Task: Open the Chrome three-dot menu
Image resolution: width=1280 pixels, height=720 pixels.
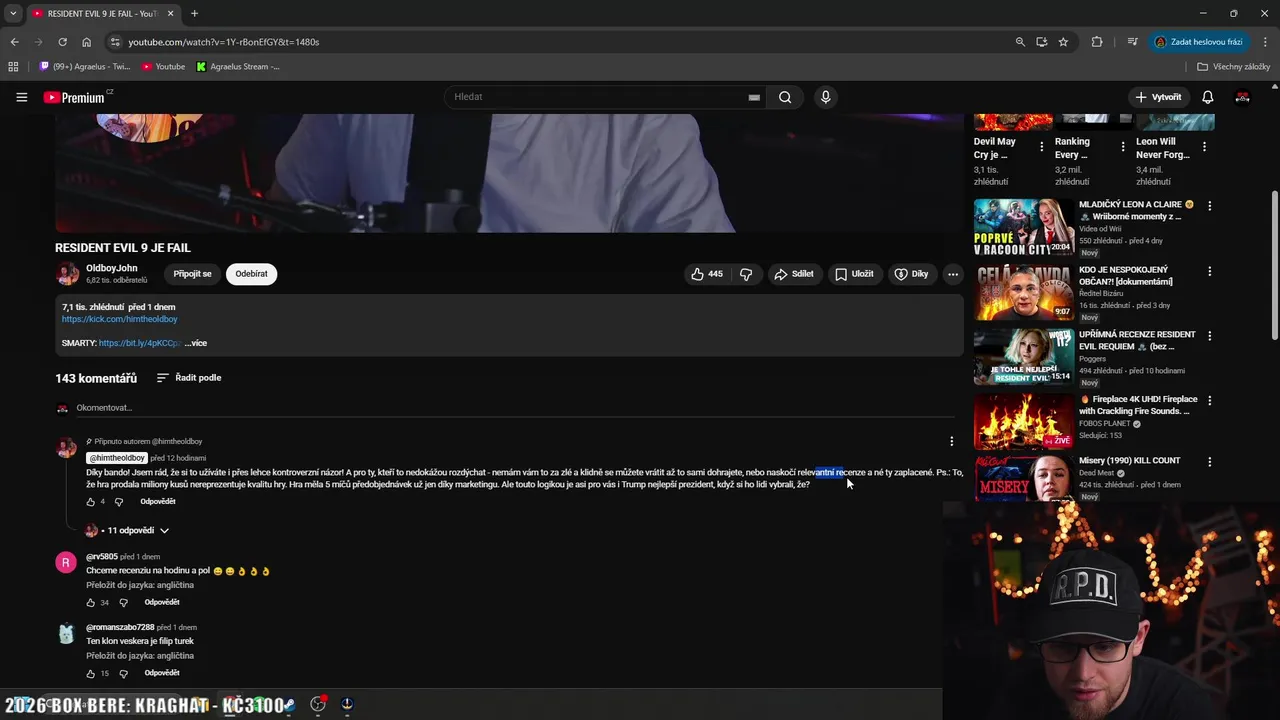Action: [x=1266, y=42]
